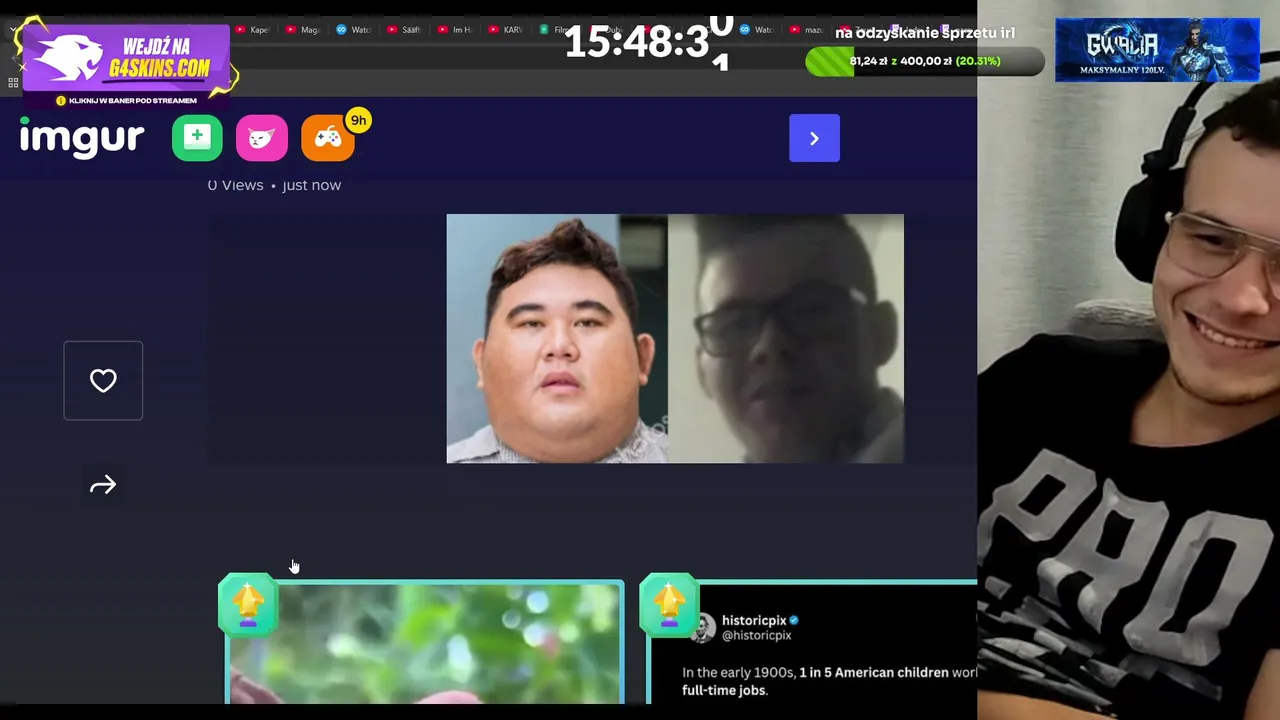
Task: Switch to the "mazu" browser tab
Action: point(808,30)
